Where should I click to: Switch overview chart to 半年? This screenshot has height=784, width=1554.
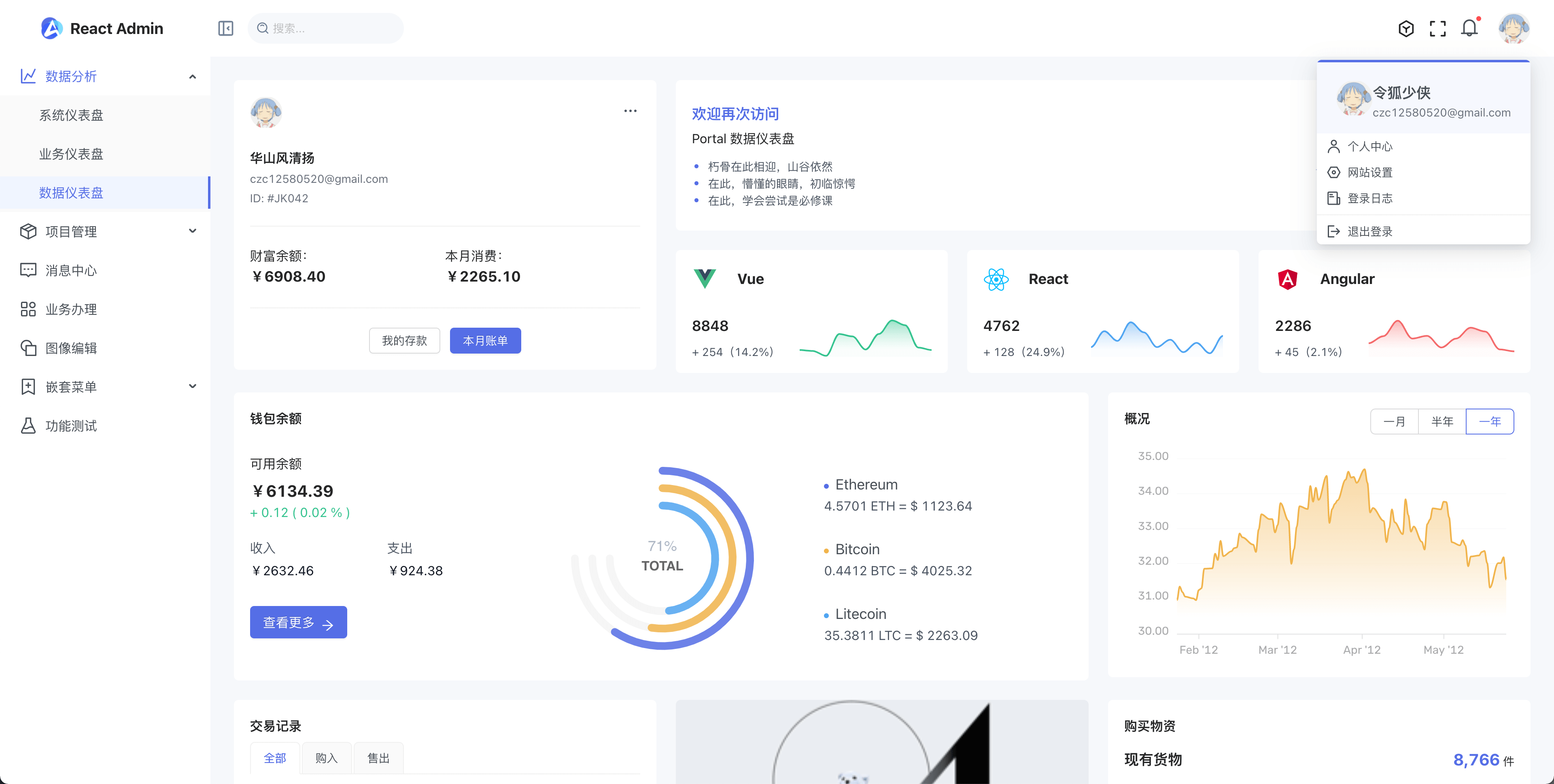pyautogui.click(x=1442, y=422)
